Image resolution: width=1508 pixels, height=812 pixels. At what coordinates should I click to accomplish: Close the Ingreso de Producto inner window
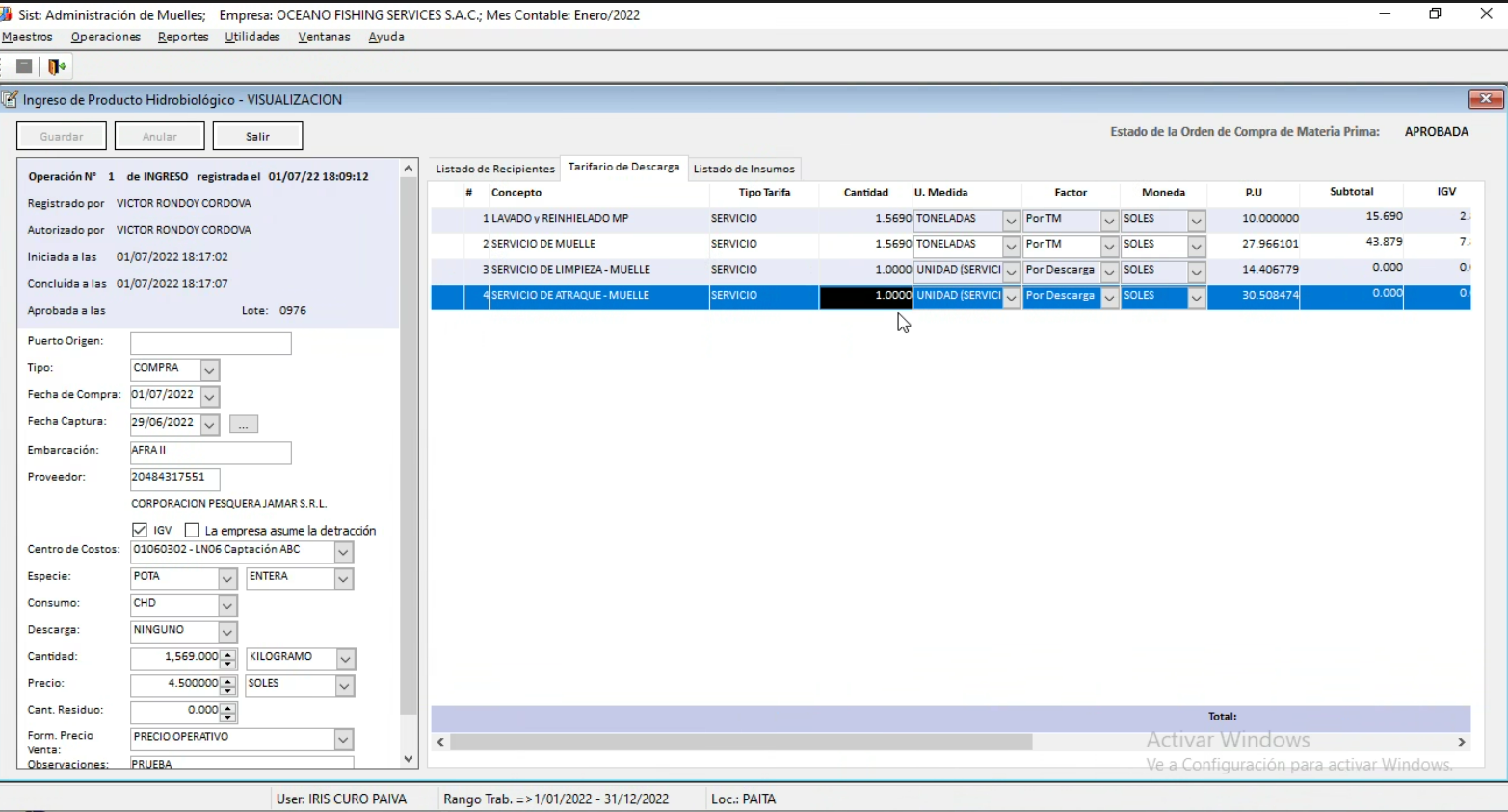tap(1485, 99)
